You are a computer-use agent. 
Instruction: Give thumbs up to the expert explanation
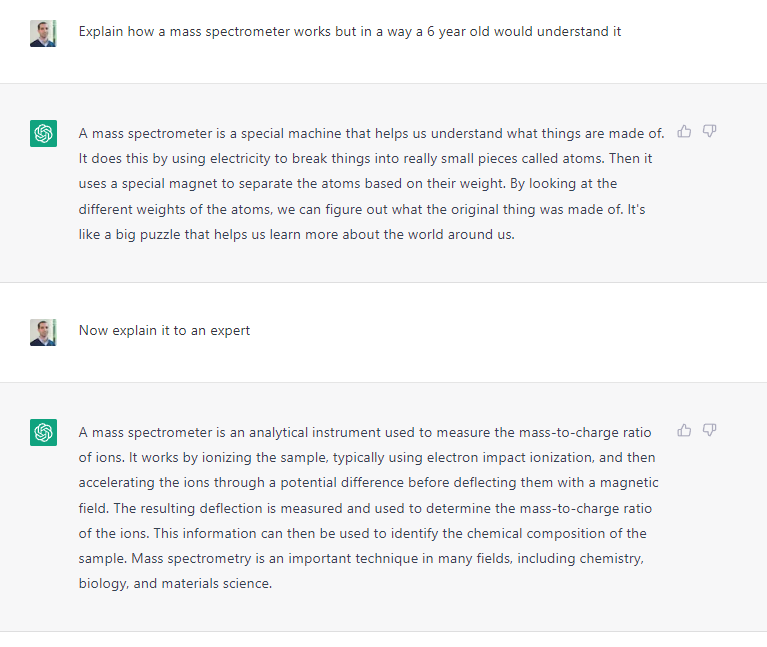[685, 430]
